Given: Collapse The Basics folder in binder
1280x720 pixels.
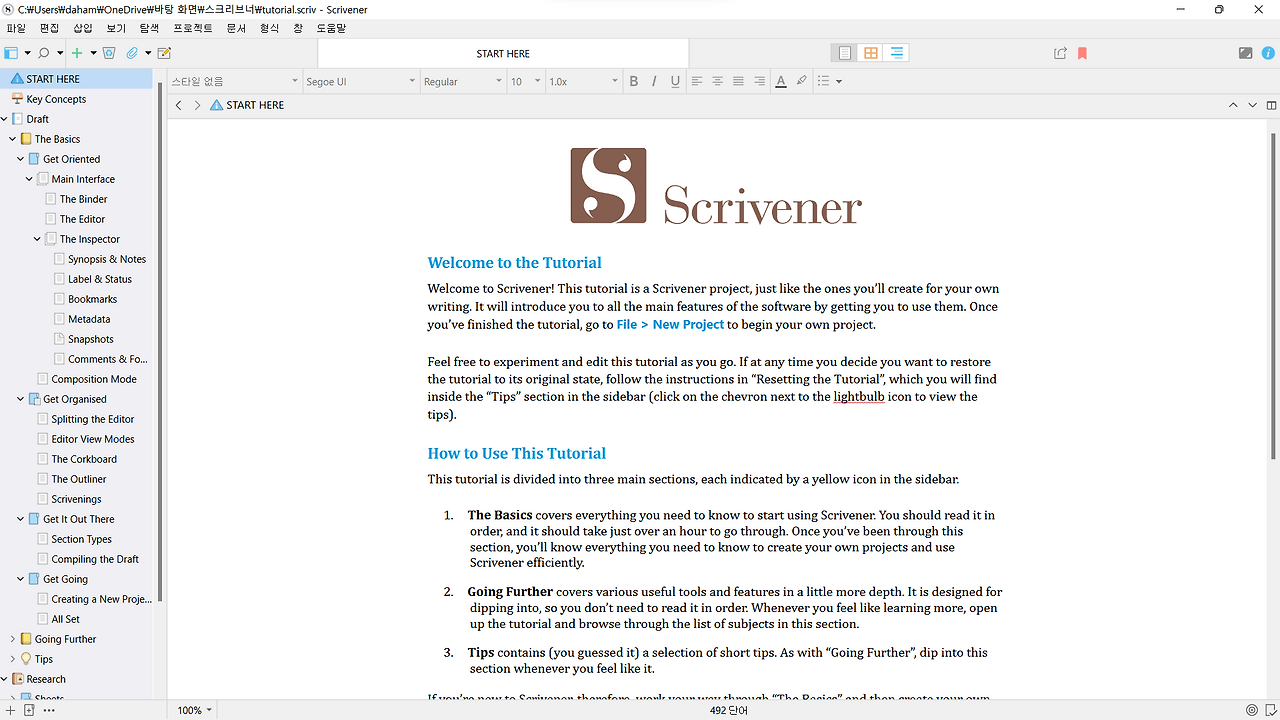Looking at the screenshot, I should 13,139.
